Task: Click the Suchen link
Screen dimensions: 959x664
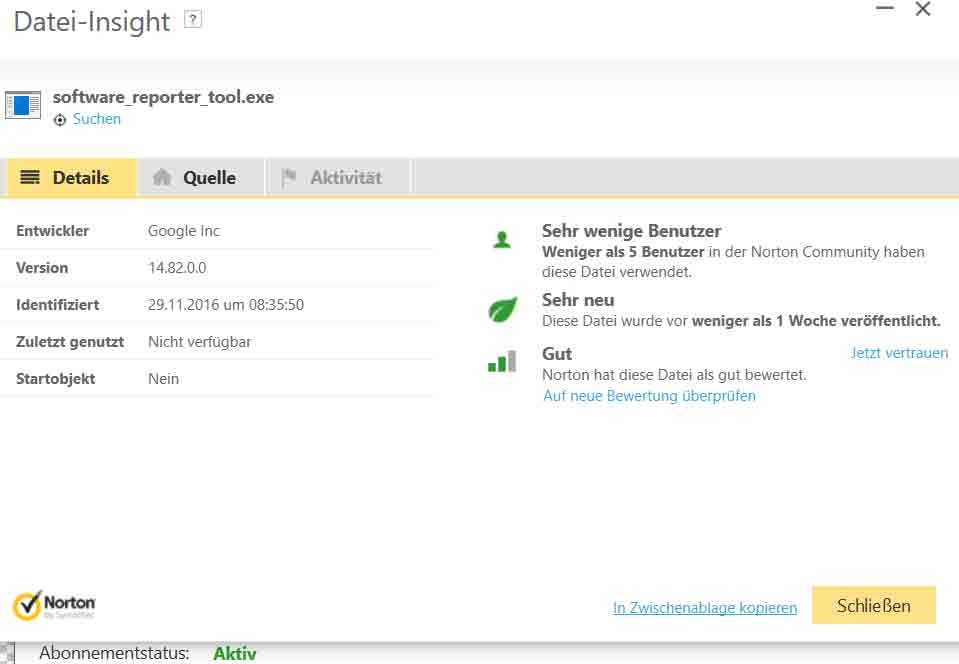Action: point(97,119)
